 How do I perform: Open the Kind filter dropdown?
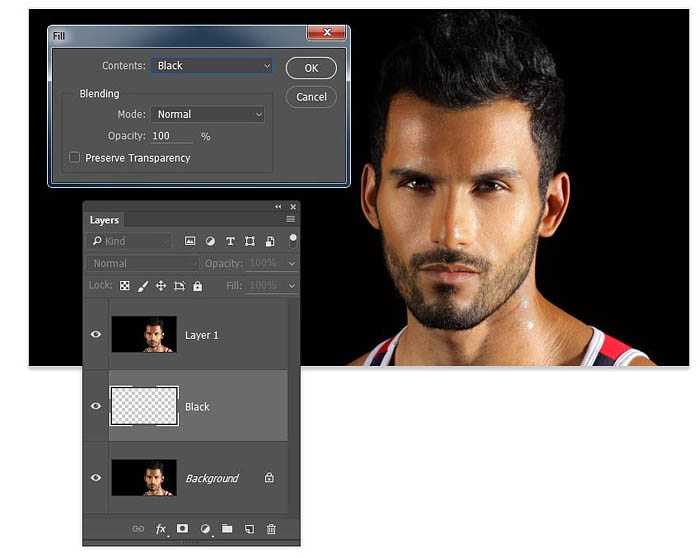(x=130, y=242)
